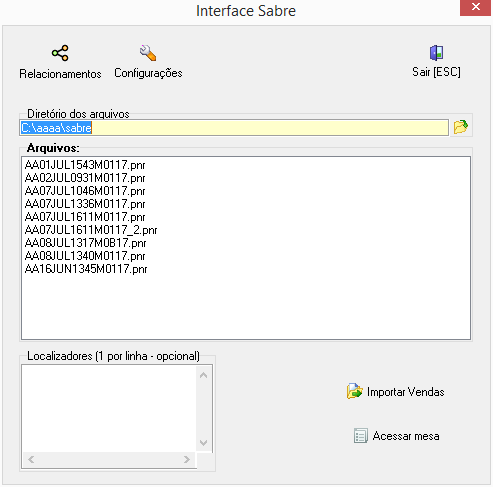Screen dimensions: 493x487
Task: Click Importar Vendas folder icon
Action: coord(355,391)
